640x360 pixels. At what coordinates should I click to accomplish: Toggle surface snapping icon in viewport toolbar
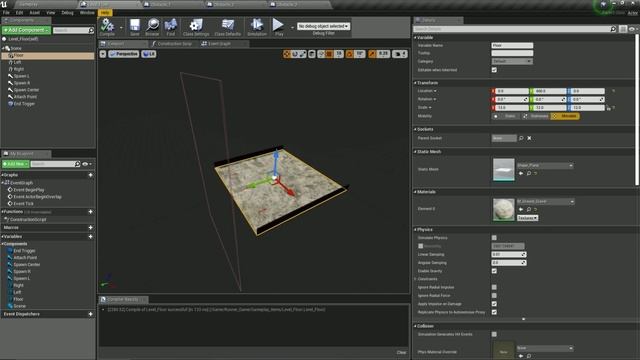coord(321,54)
